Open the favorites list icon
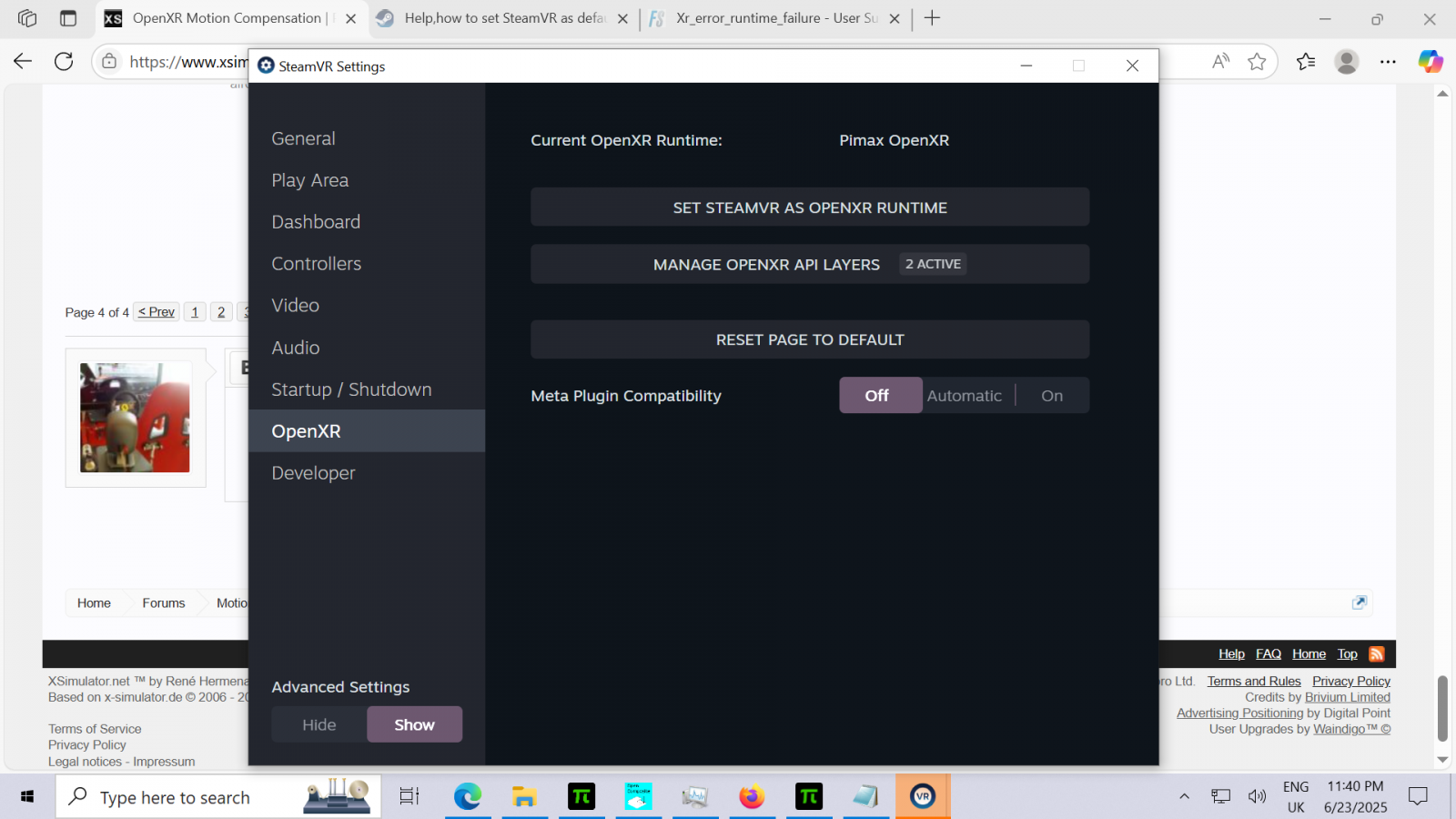This screenshot has width=1456, height=819. click(1306, 61)
